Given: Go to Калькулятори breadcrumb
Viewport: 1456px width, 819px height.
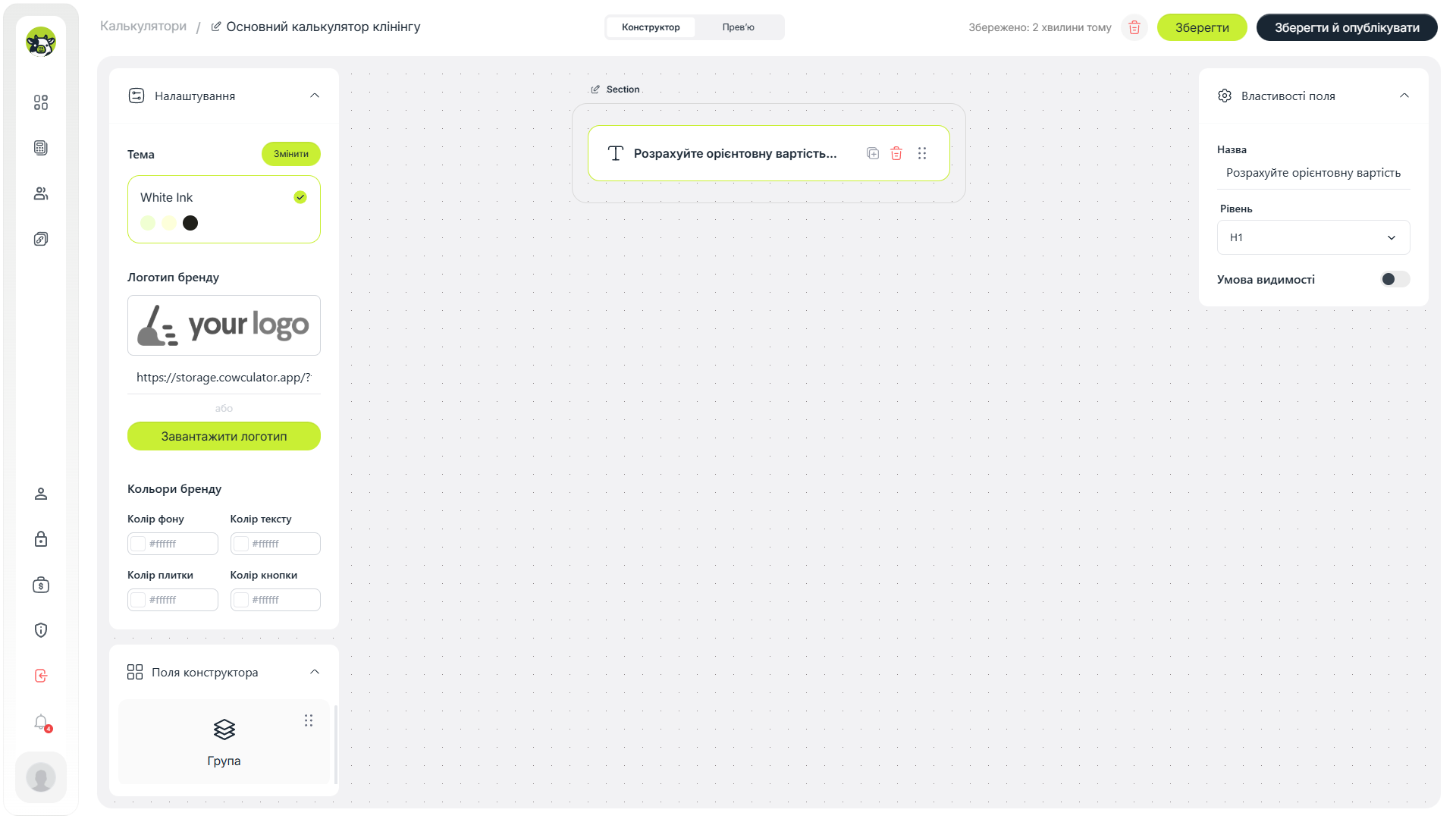Looking at the screenshot, I should coord(143,26).
